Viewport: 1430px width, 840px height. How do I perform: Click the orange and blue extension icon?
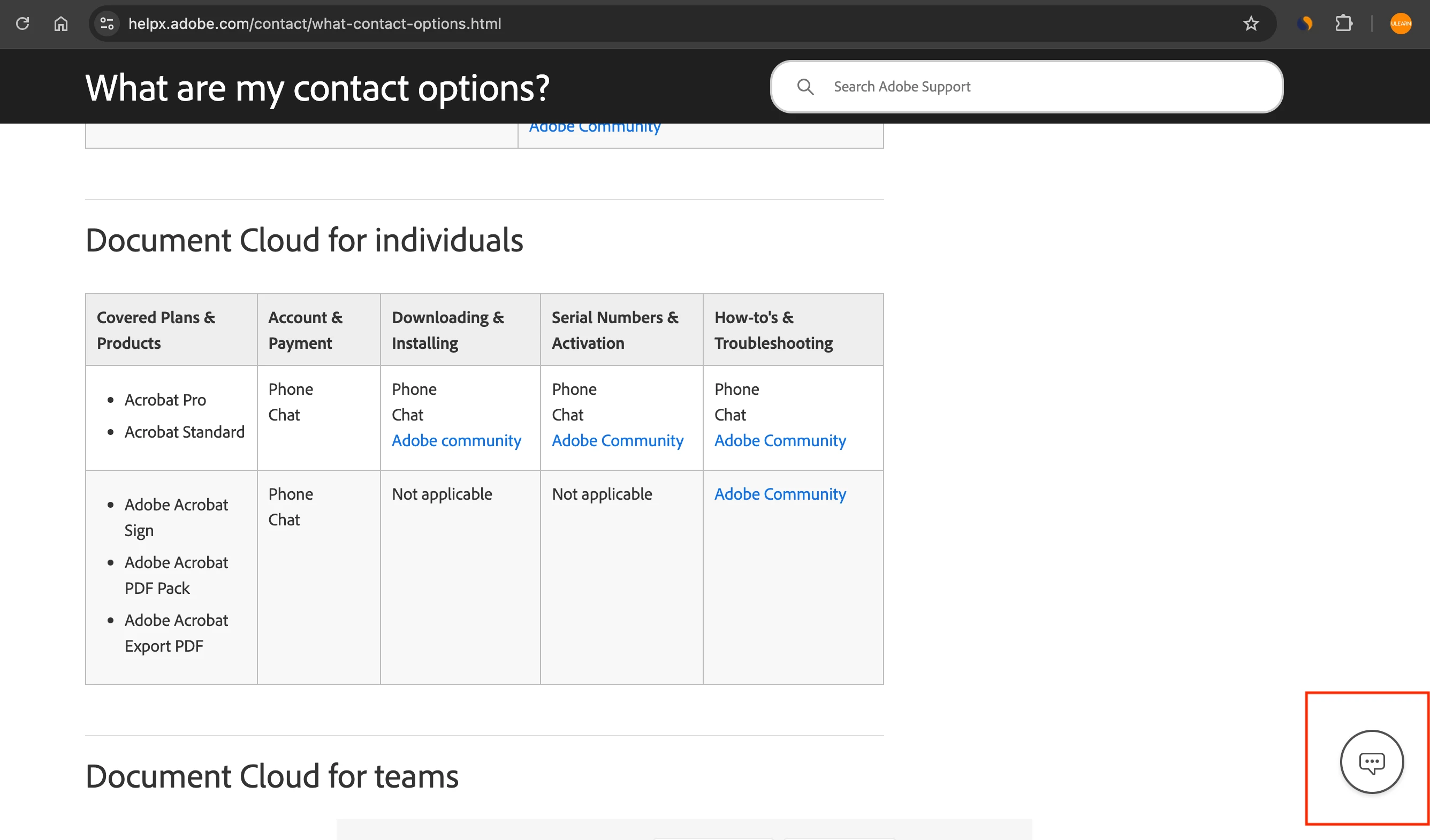(1305, 24)
